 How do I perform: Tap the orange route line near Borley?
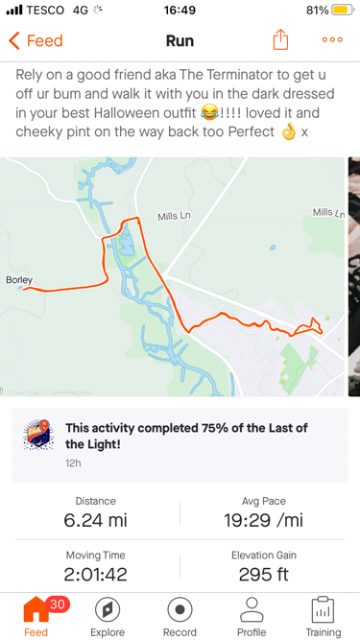point(65,288)
